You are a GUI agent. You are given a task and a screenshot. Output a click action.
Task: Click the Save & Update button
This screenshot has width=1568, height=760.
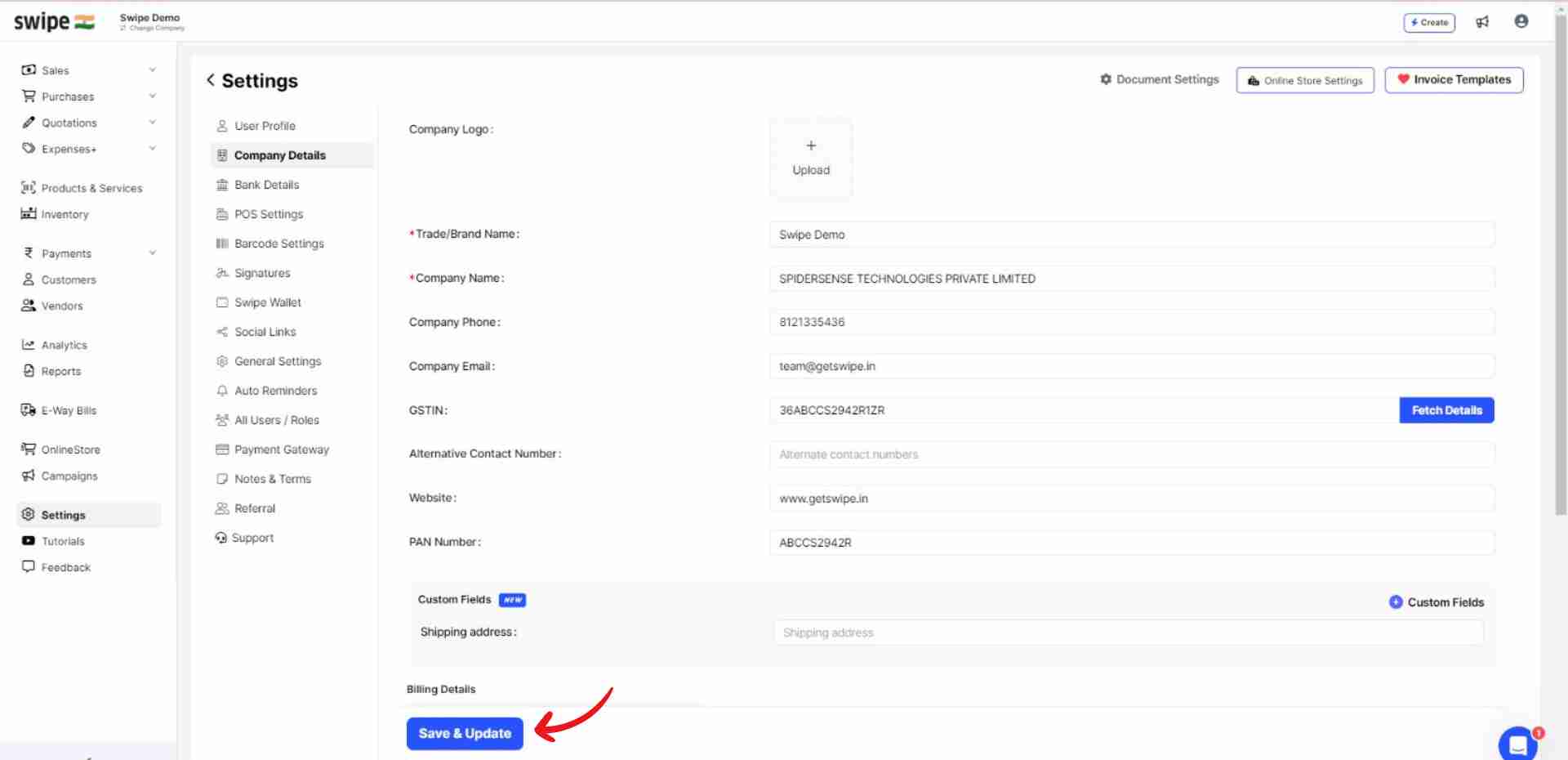[465, 734]
